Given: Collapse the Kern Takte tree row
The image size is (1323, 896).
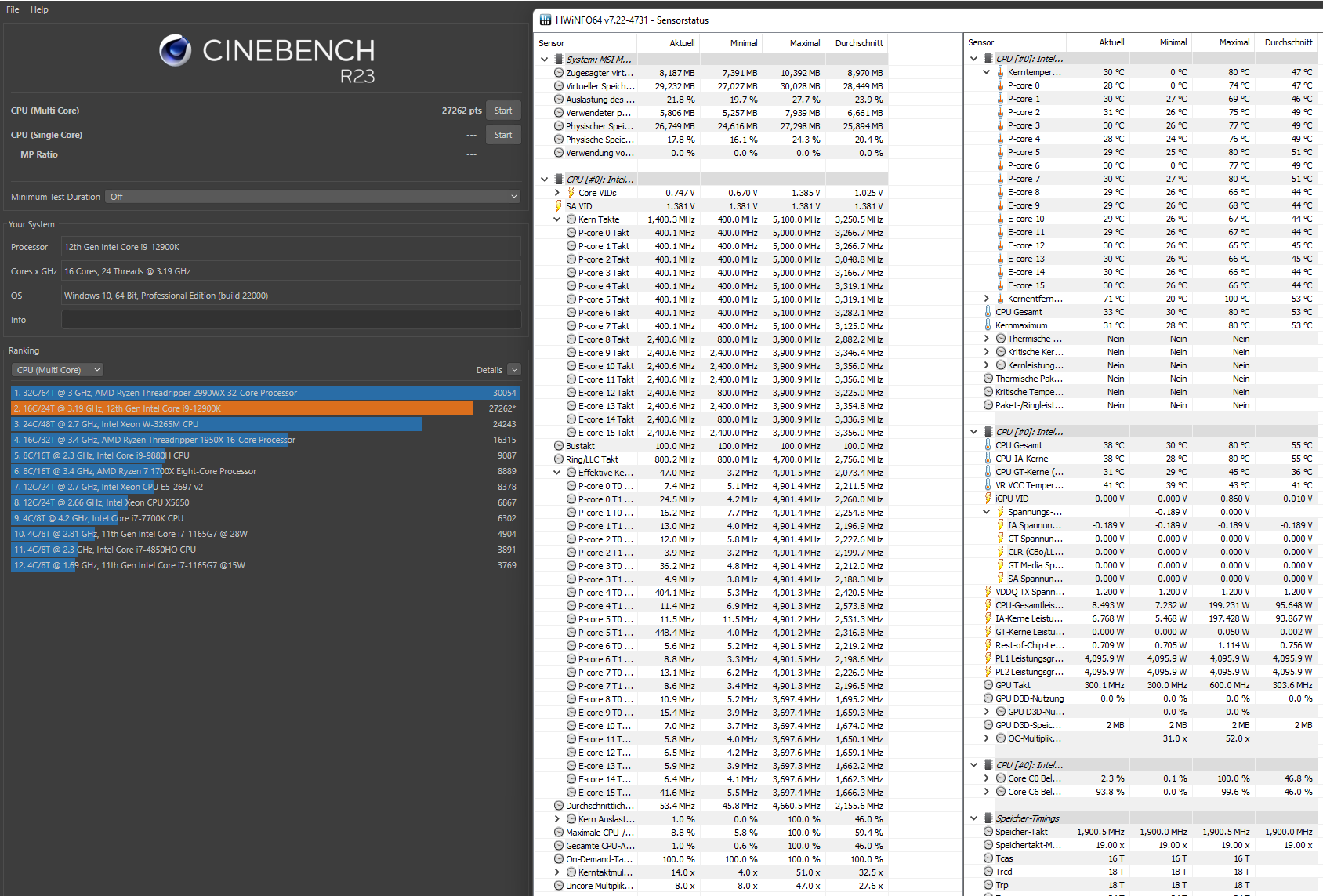Looking at the screenshot, I should click(x=557, y=219).
